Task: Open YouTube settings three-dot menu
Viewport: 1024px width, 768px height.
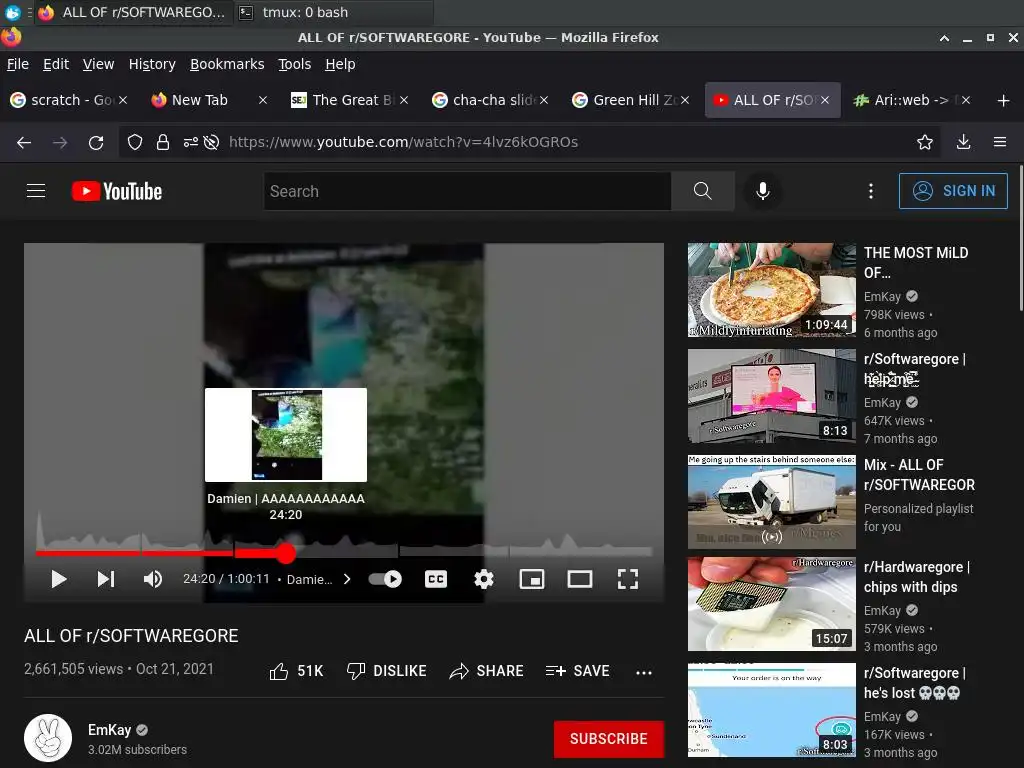Action: pyautogui.click(x=871, y=191)
